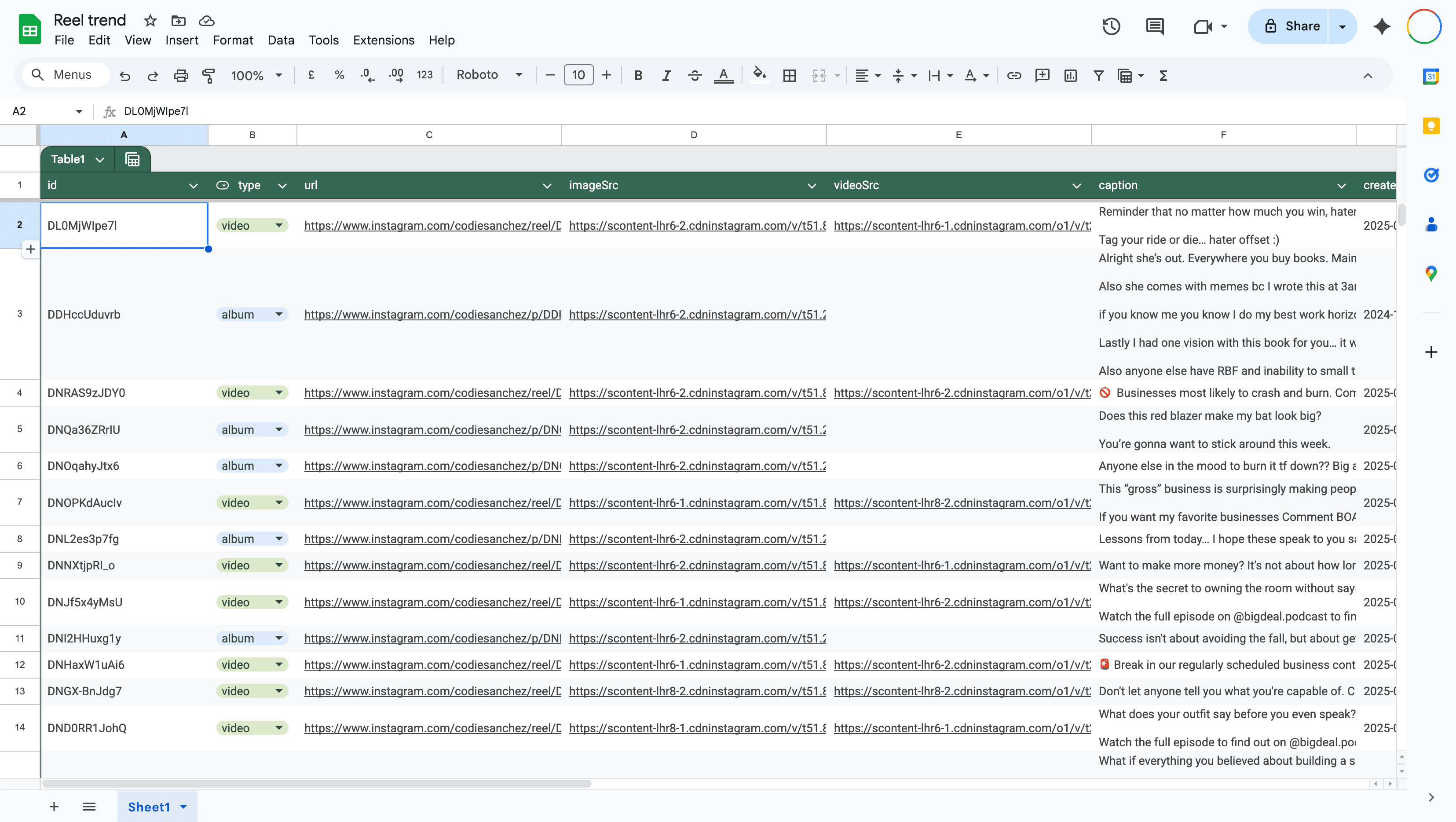Apply strikethrough formatting
The height and width of the screenshot is (822, 1456).
coord(695,75)
